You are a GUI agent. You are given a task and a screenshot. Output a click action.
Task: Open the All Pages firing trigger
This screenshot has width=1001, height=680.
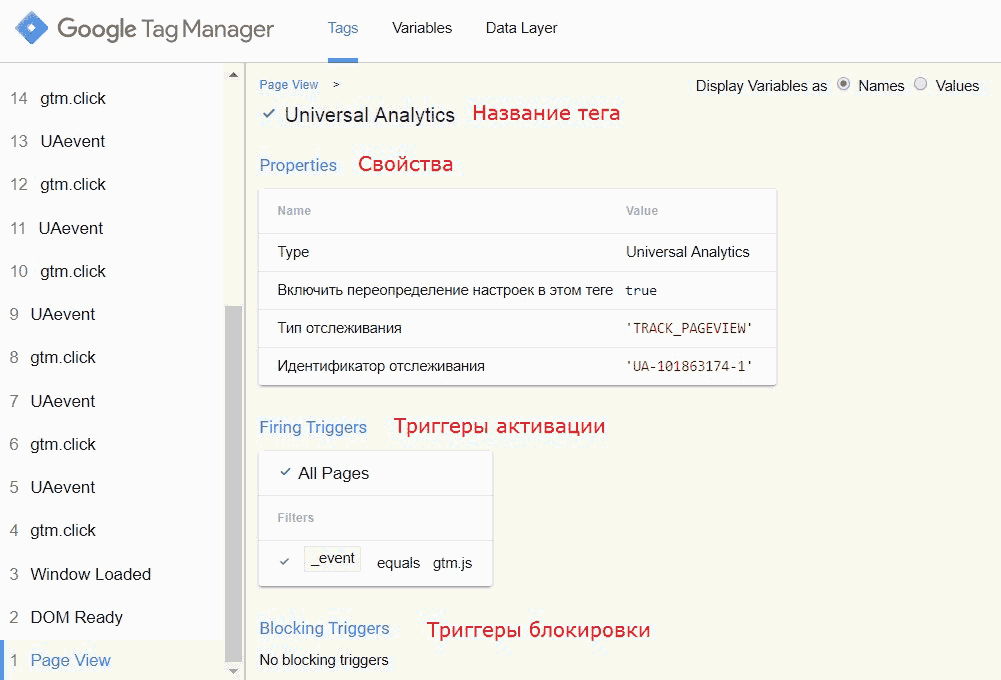tap(333, 473)
